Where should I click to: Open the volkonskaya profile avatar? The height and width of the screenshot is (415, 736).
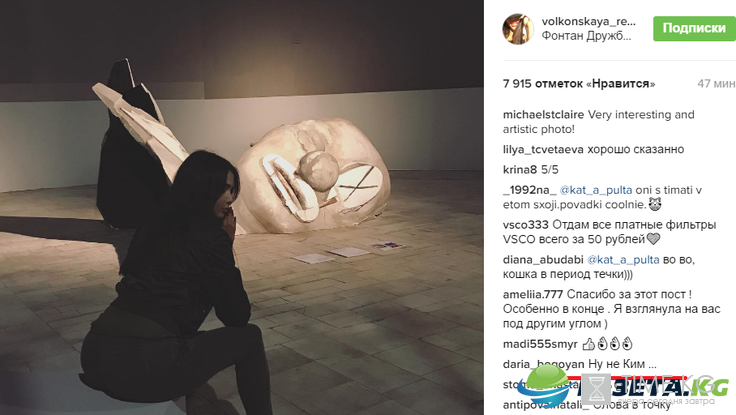(x=518, y=29)
